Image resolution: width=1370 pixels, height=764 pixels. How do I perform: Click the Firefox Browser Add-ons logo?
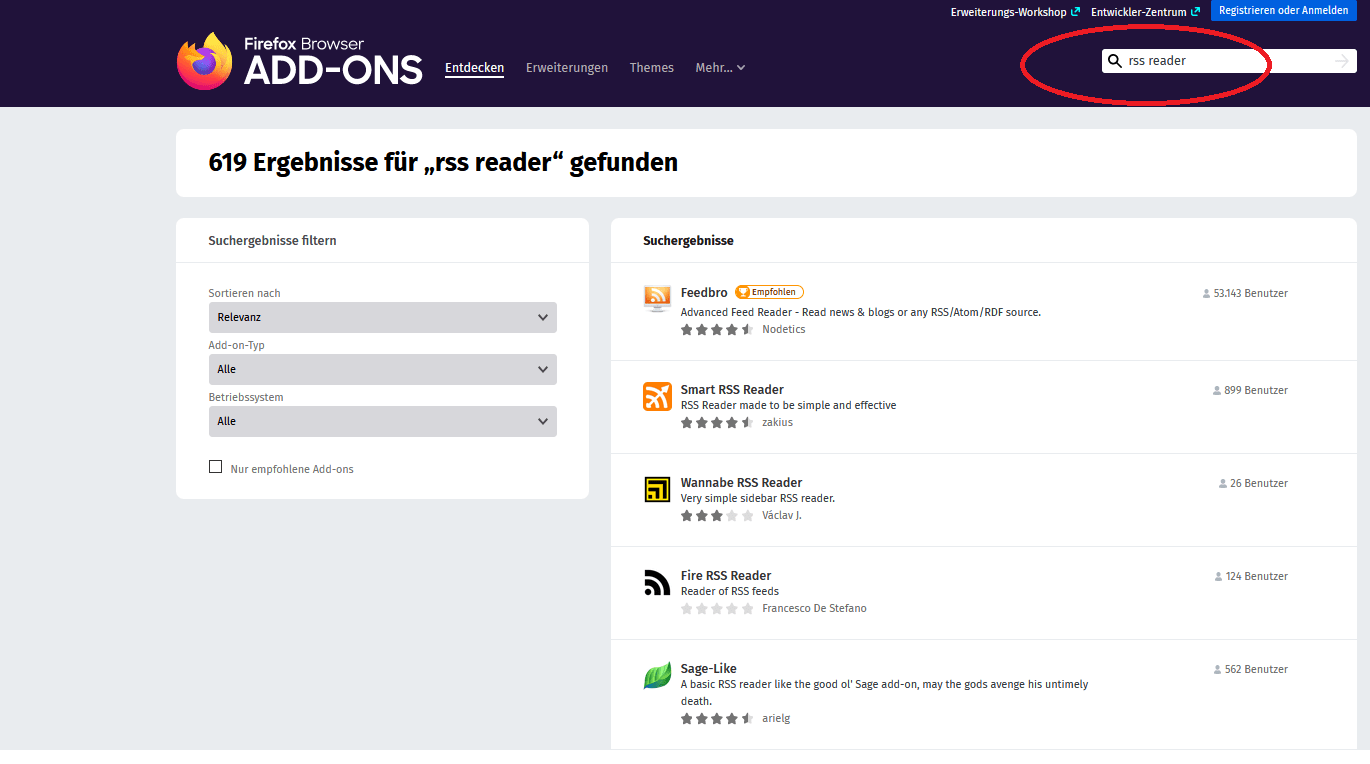pos(299,62)
